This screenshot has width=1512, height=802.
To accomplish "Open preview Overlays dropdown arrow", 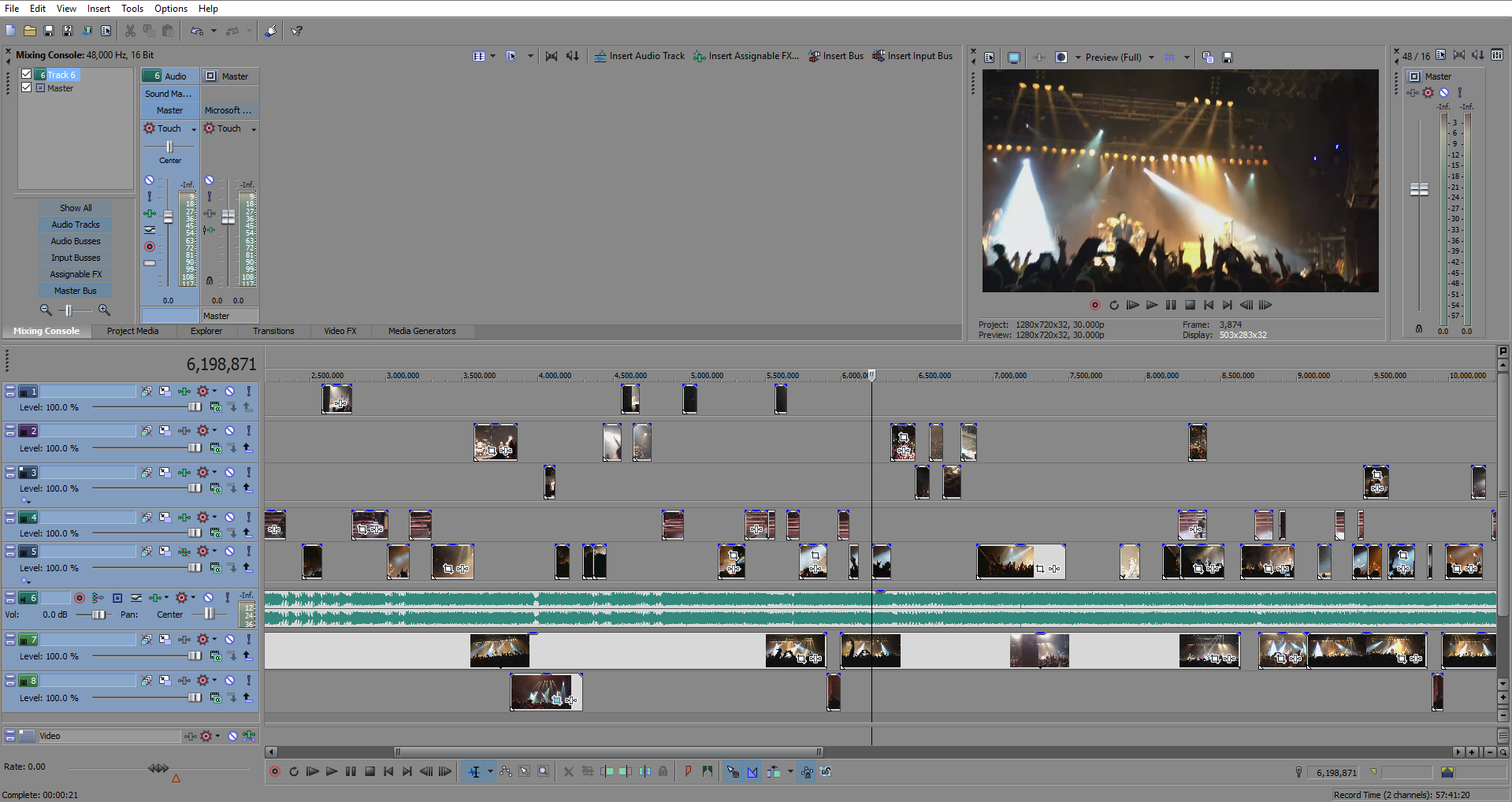I will coord(1187,57).
